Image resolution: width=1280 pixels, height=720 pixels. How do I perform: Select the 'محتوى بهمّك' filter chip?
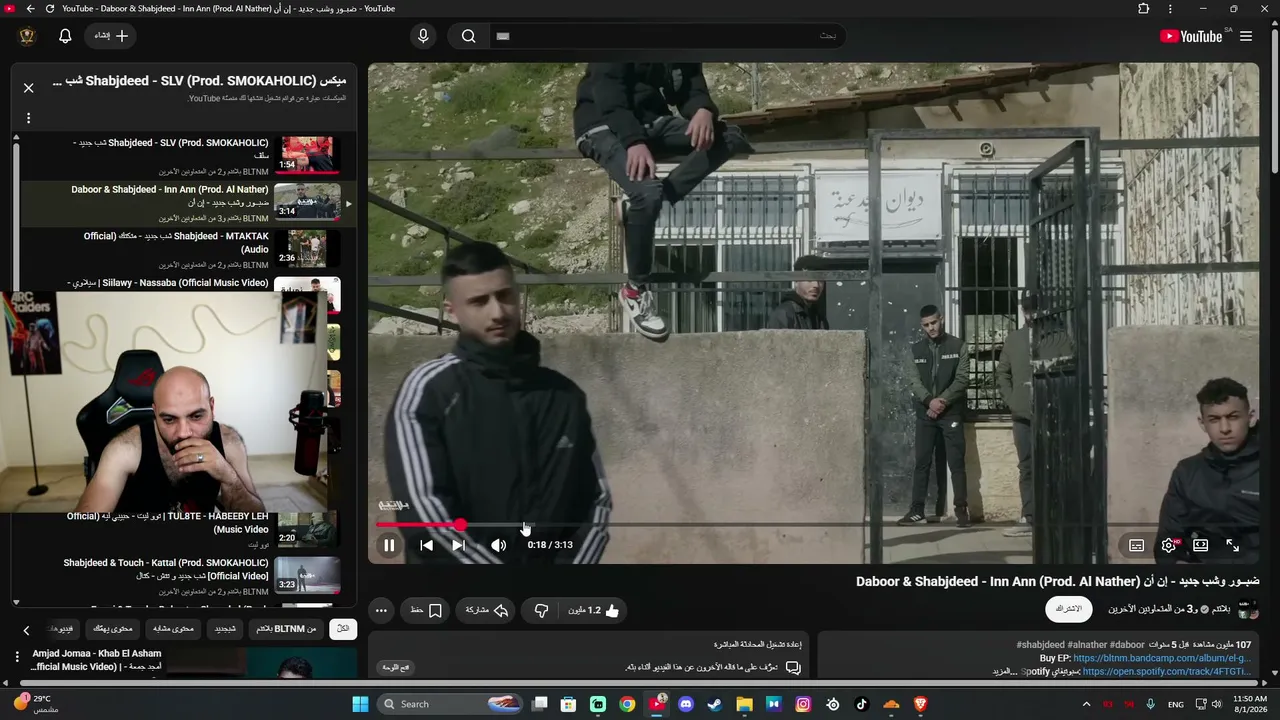[113, 629]
